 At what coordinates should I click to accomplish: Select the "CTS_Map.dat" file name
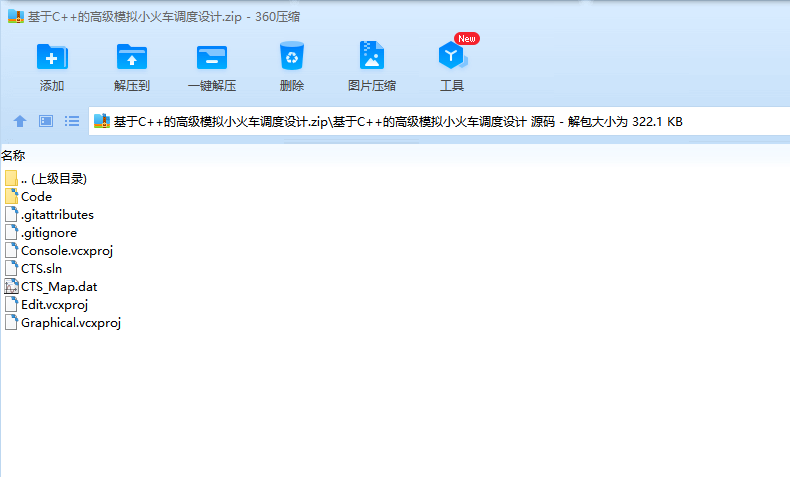[x=59, y=287]
